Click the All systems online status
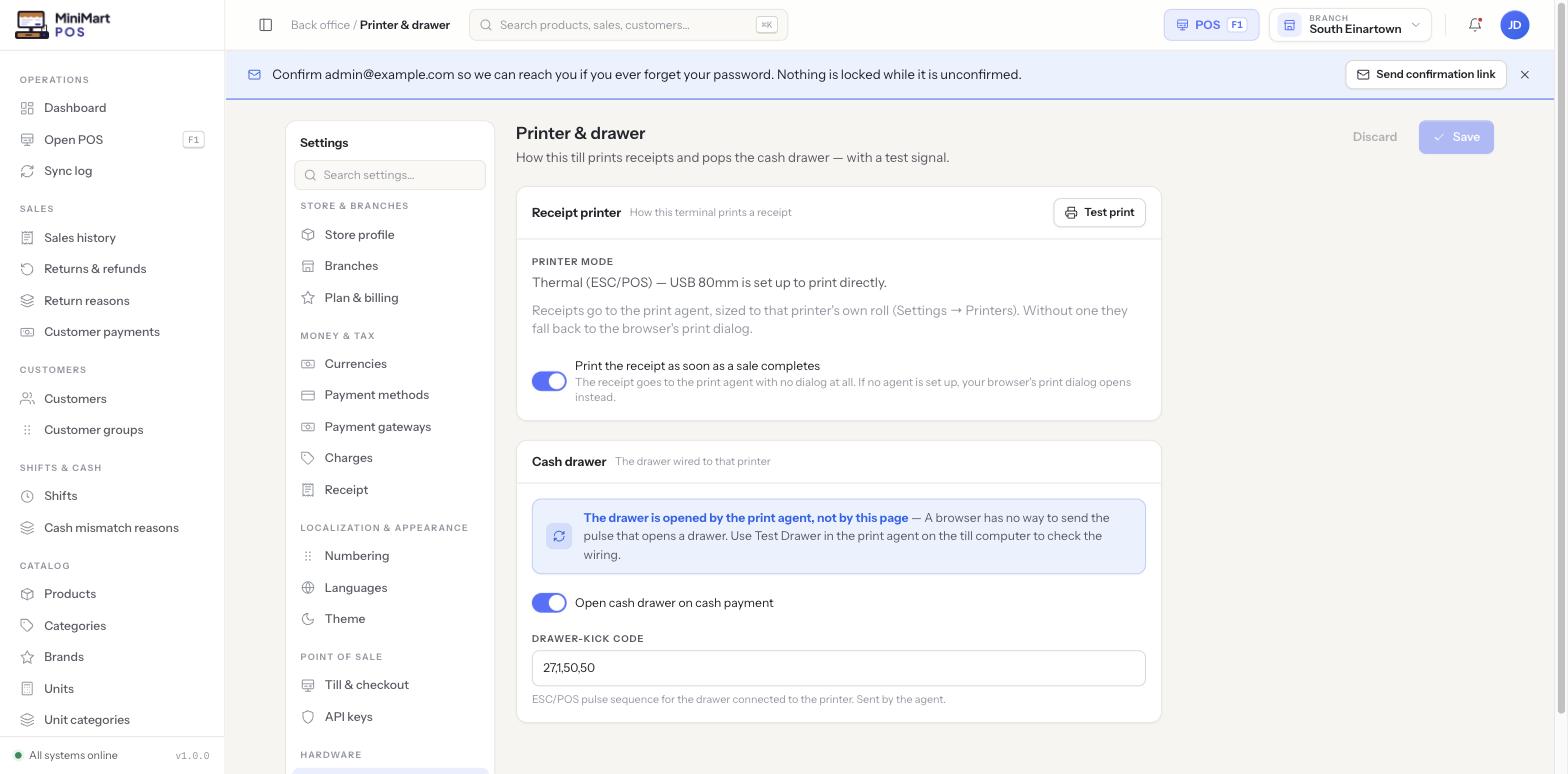This screenshot has height=774, width=1568. (66, 756)
